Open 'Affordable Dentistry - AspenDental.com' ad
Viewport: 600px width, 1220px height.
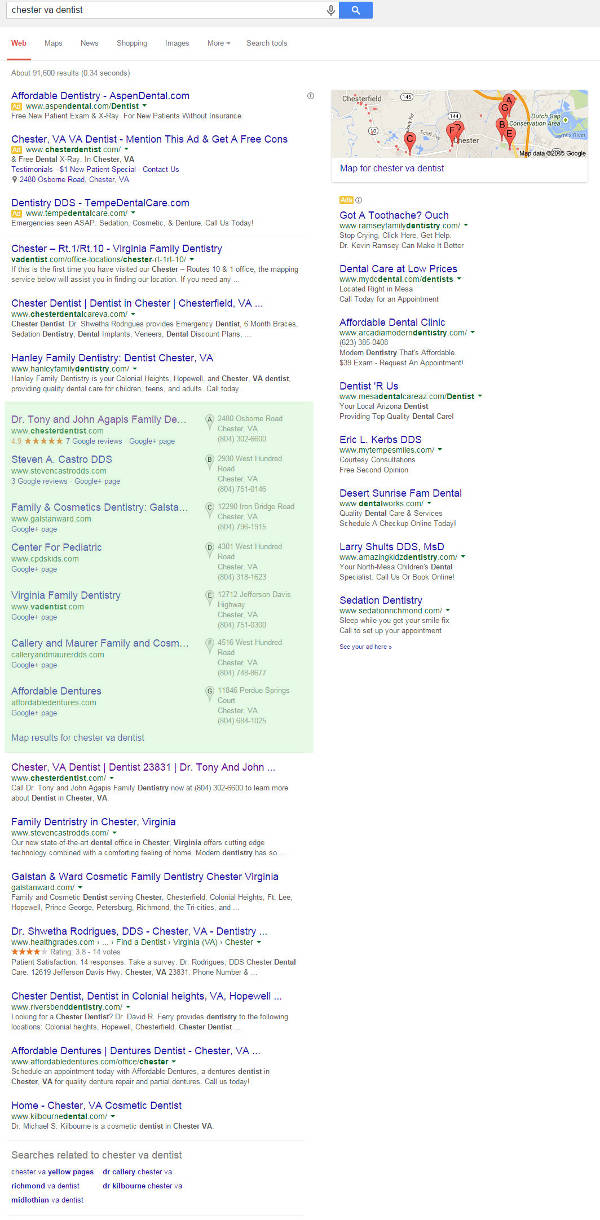coord(100,96)
